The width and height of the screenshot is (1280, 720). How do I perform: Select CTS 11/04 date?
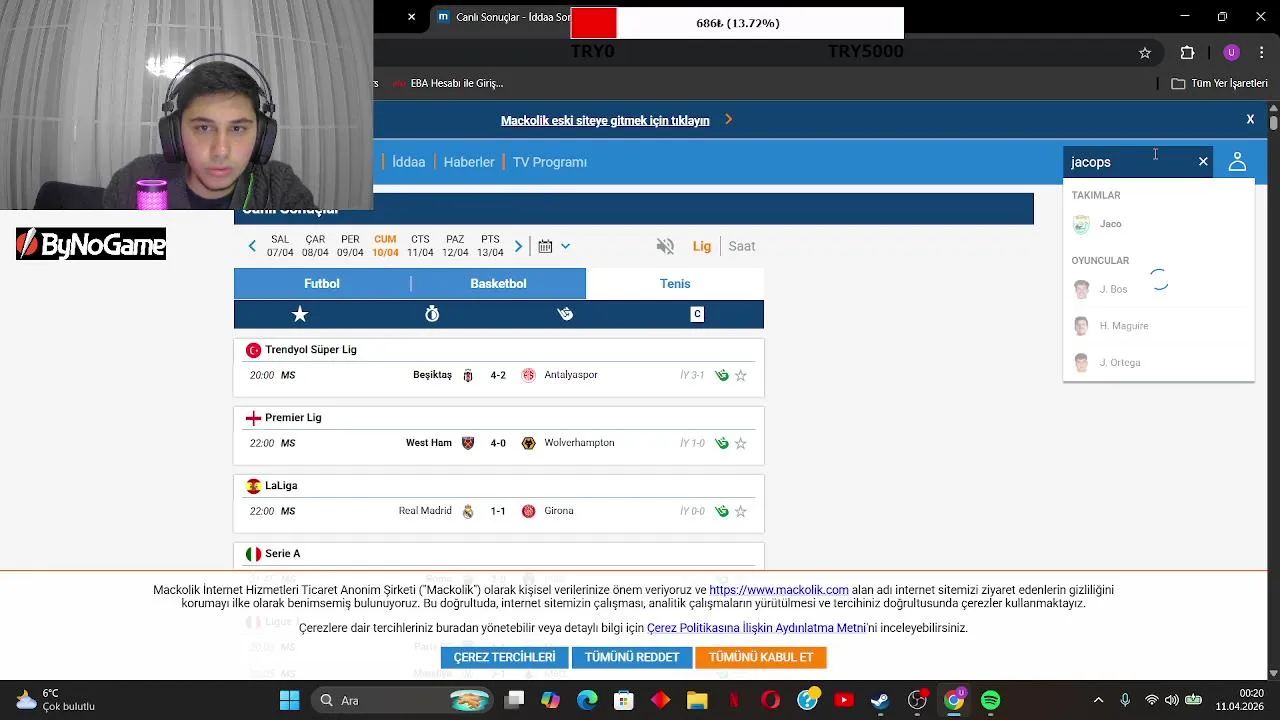point(420,246)
